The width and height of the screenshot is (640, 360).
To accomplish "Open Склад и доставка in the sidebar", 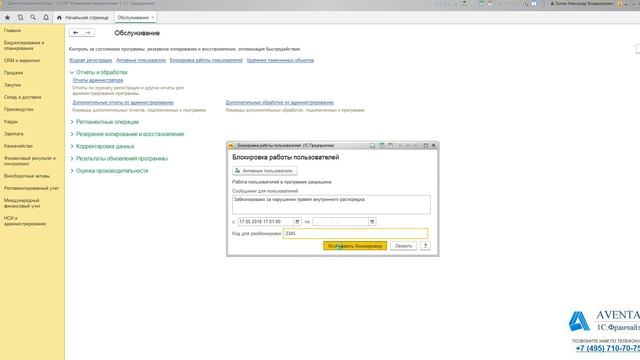I will click(22, 97).
